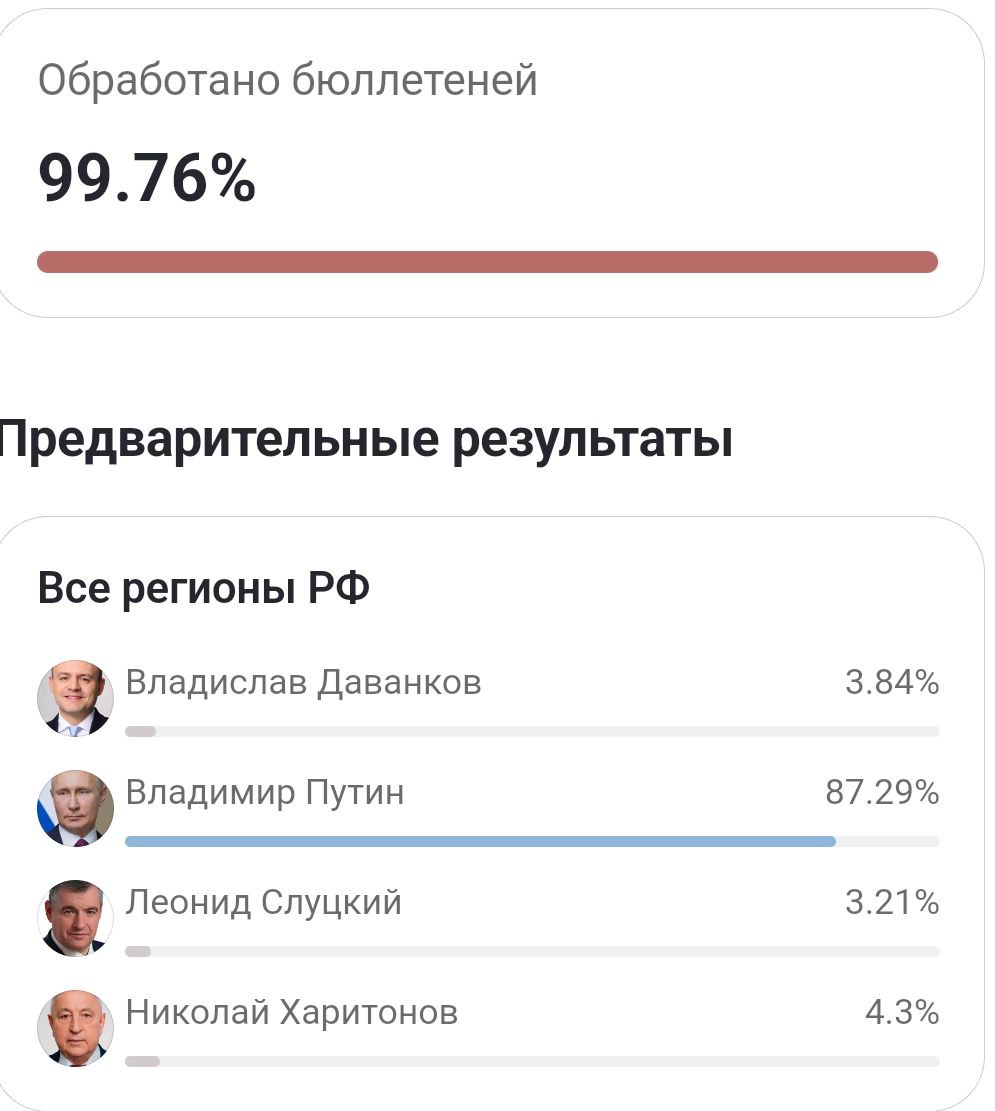Select the name Леонид Слуцкий

[x=264, y=903]
